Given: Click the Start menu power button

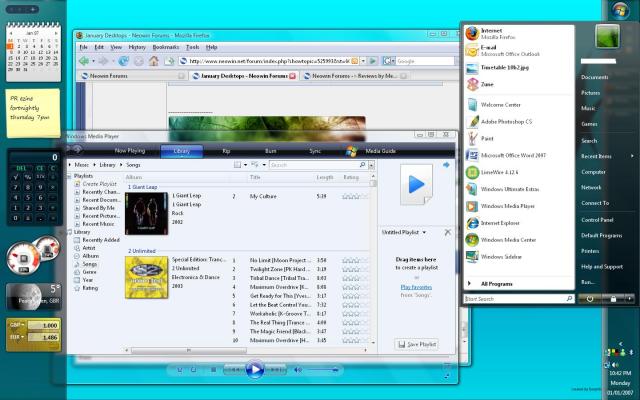Looking at the screenshot, I should pyautogui.click(x=589, y=299).
